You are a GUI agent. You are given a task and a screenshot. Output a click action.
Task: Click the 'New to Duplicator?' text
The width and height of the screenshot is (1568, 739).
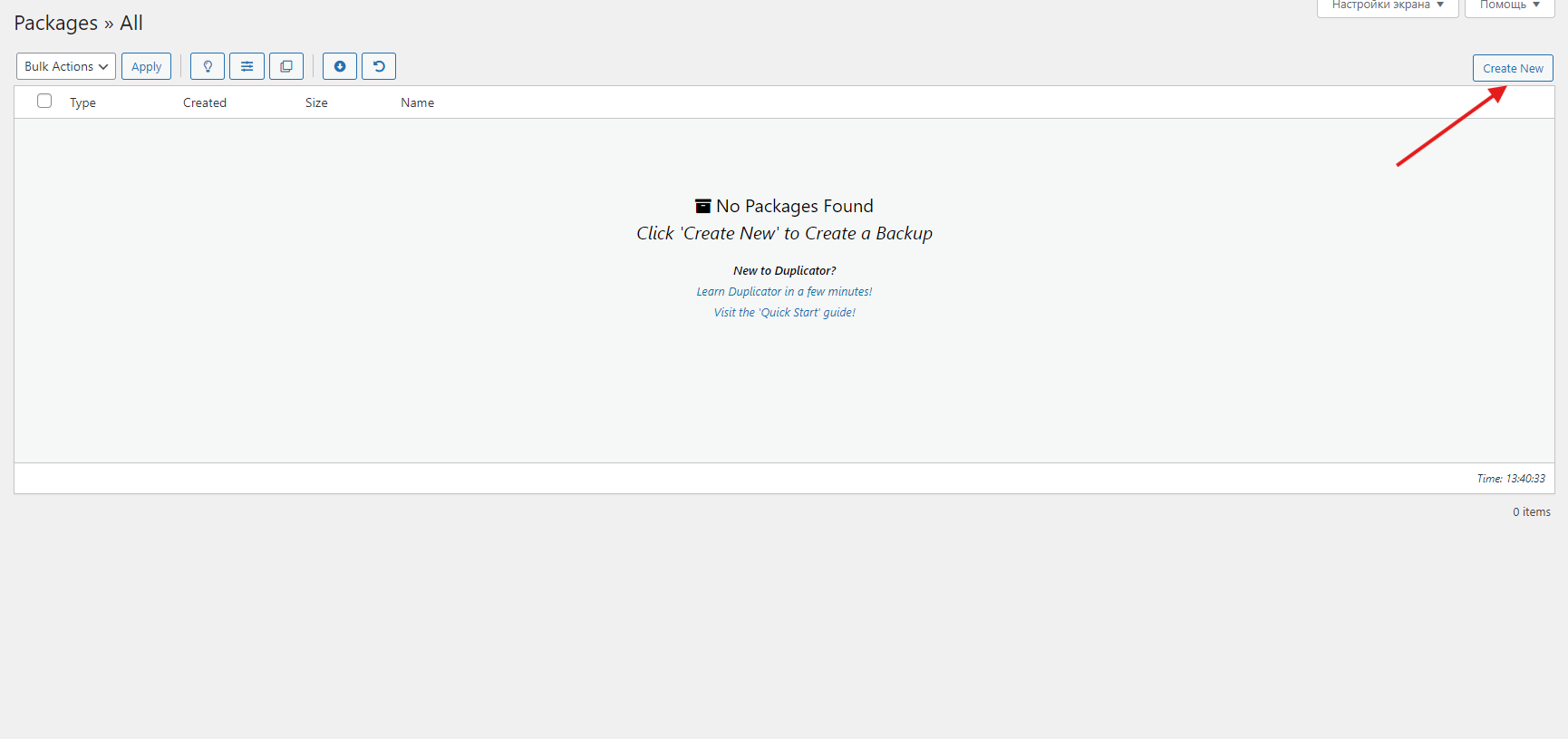coord(785,270)
